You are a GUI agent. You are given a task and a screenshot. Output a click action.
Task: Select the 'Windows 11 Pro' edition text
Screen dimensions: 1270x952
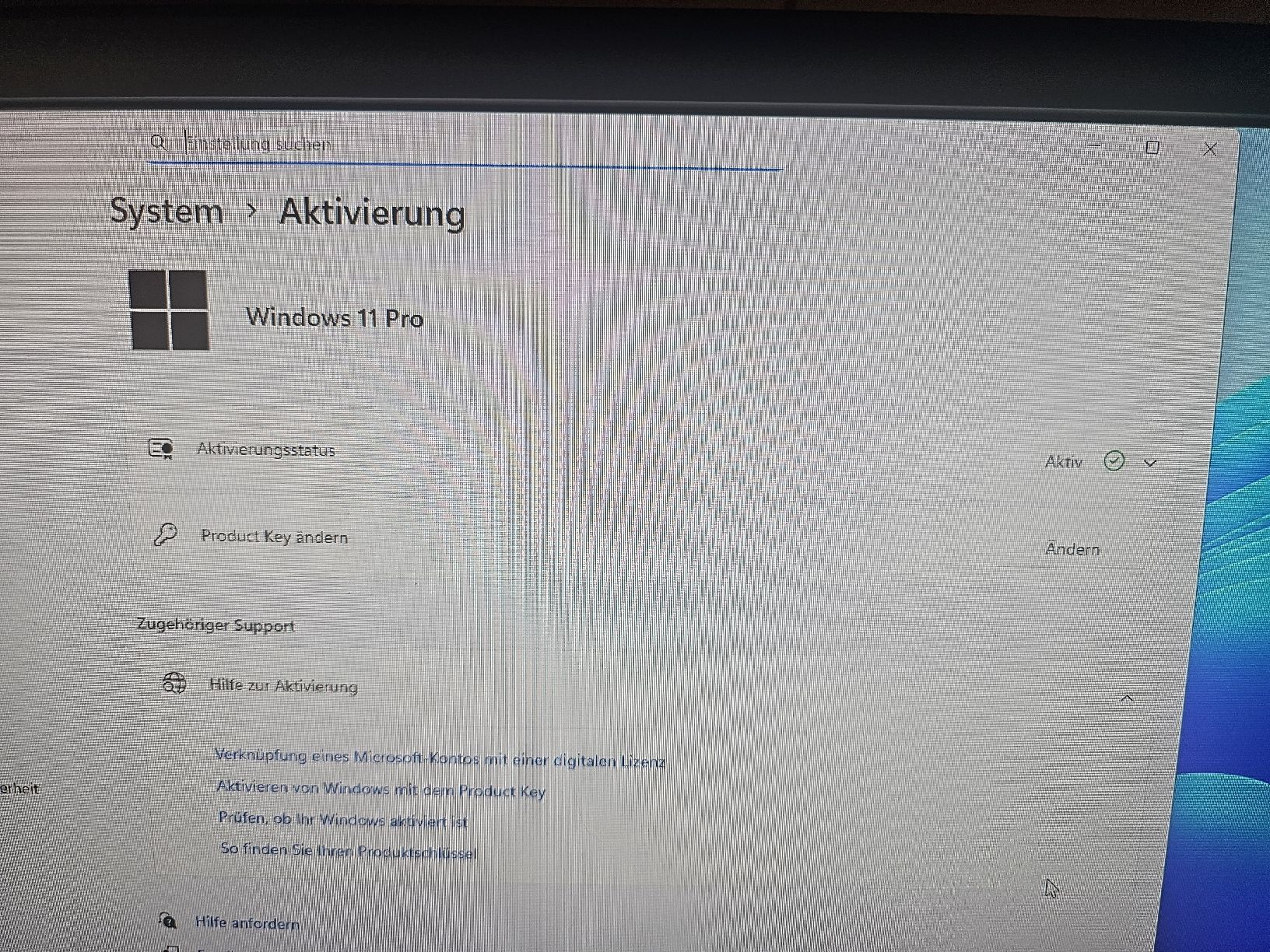point(335,317)
